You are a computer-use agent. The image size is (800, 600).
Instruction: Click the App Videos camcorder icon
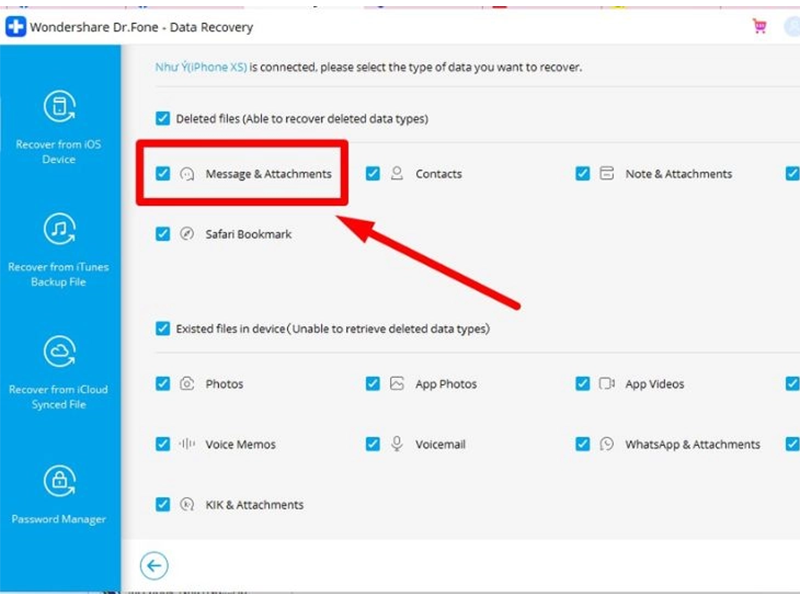(607, 384)
